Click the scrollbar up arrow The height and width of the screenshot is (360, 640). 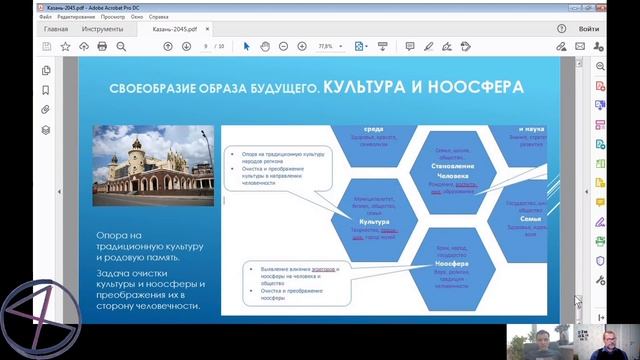(x=579, y=63)
